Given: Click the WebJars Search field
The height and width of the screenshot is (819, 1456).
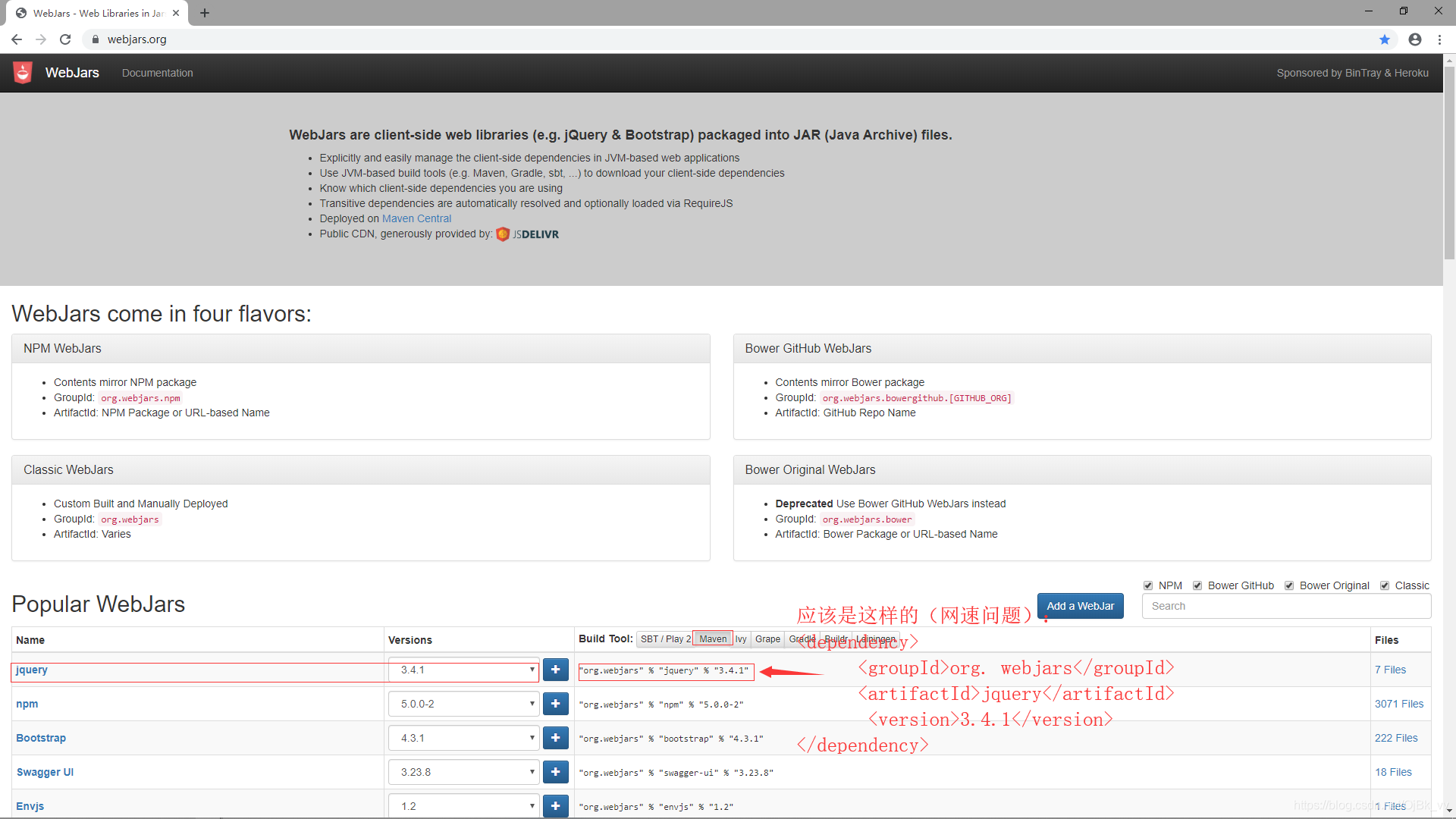Looking at the screenshot, I should point(1286,606).
